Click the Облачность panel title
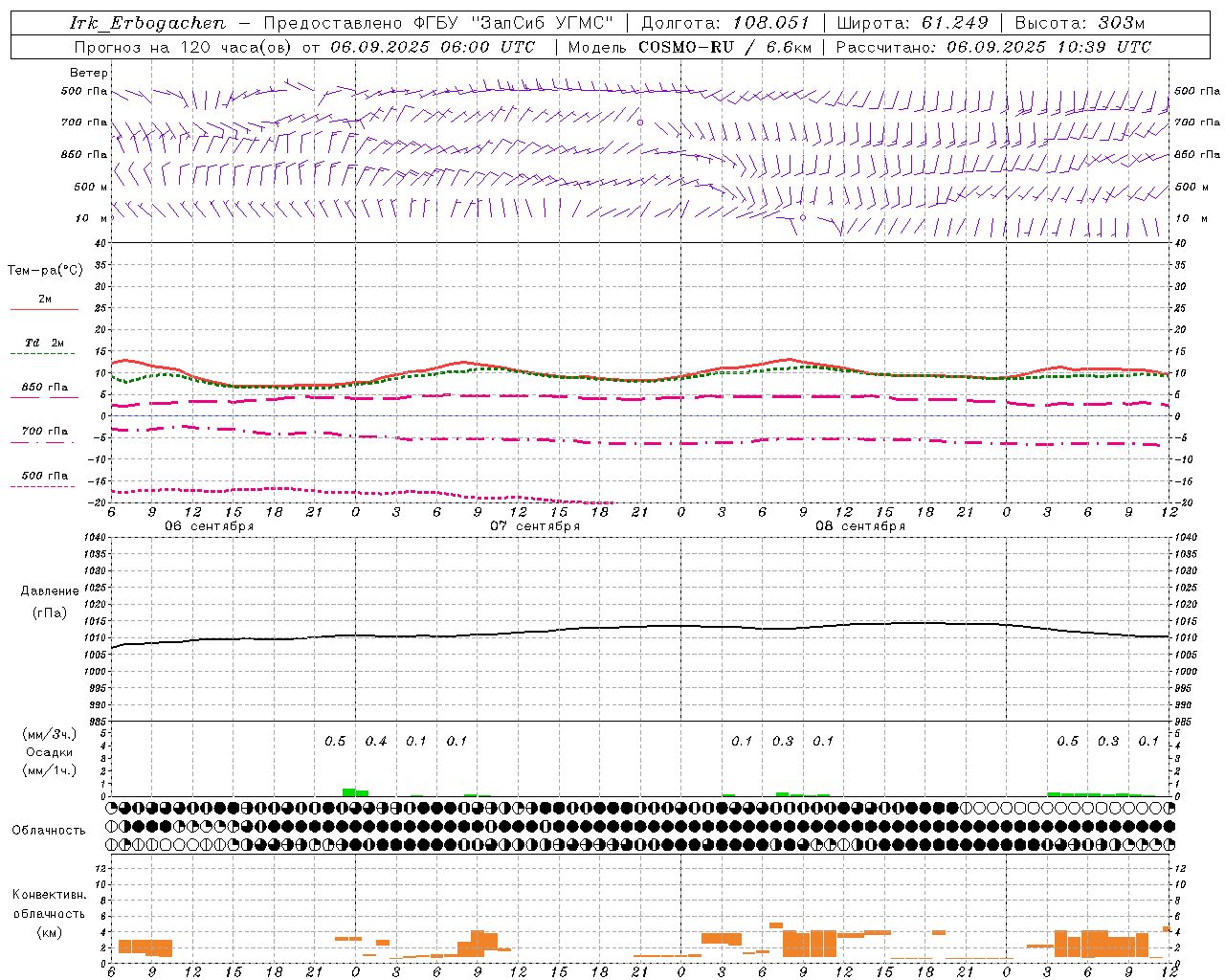Image resolution: width=1225 pixels, height=980 pixels. [x=49, y=830]
